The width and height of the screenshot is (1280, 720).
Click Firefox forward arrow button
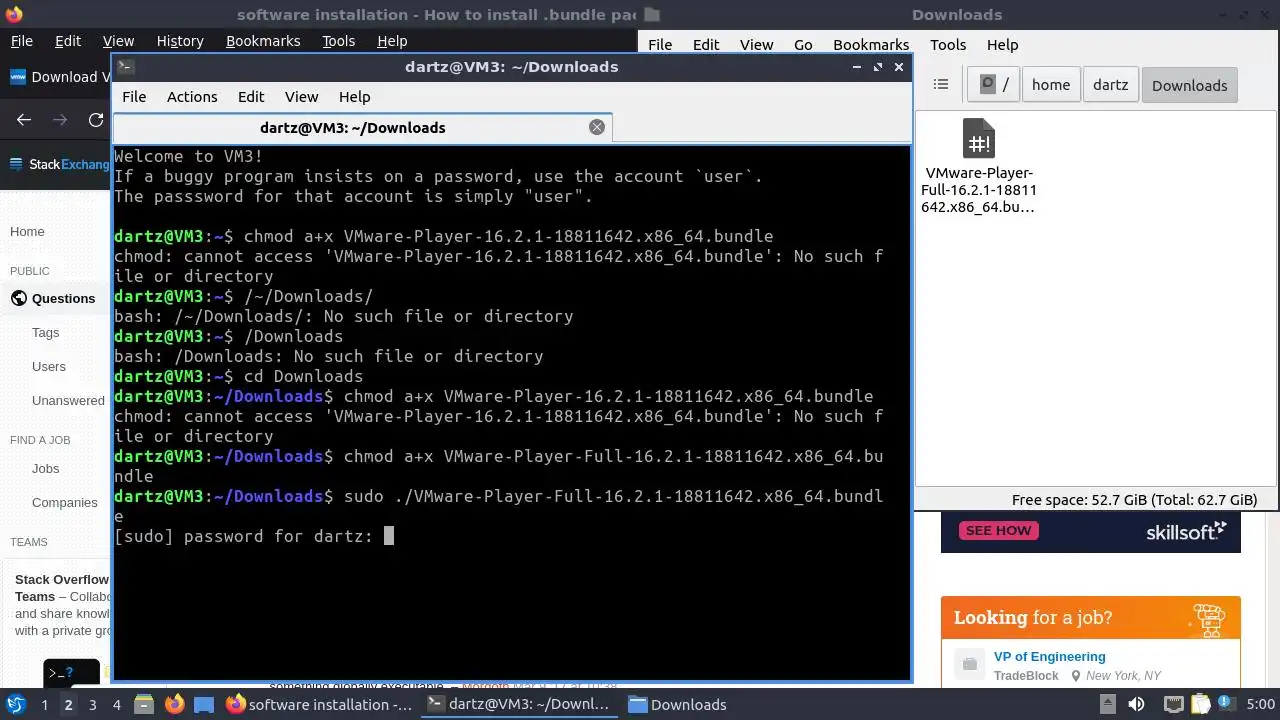point(60,120)
